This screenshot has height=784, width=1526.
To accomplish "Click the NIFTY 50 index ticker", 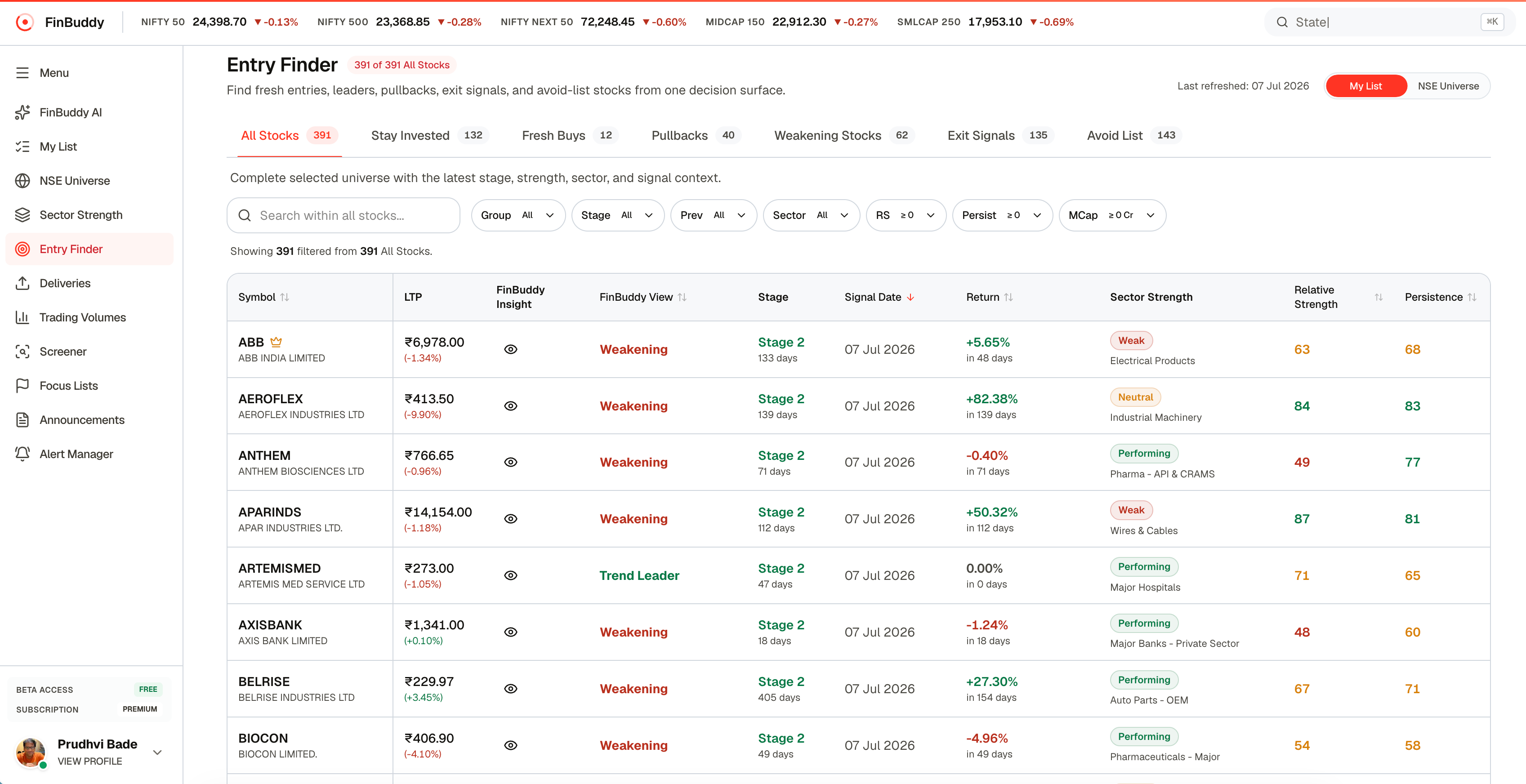I will (x=219, y=22).
